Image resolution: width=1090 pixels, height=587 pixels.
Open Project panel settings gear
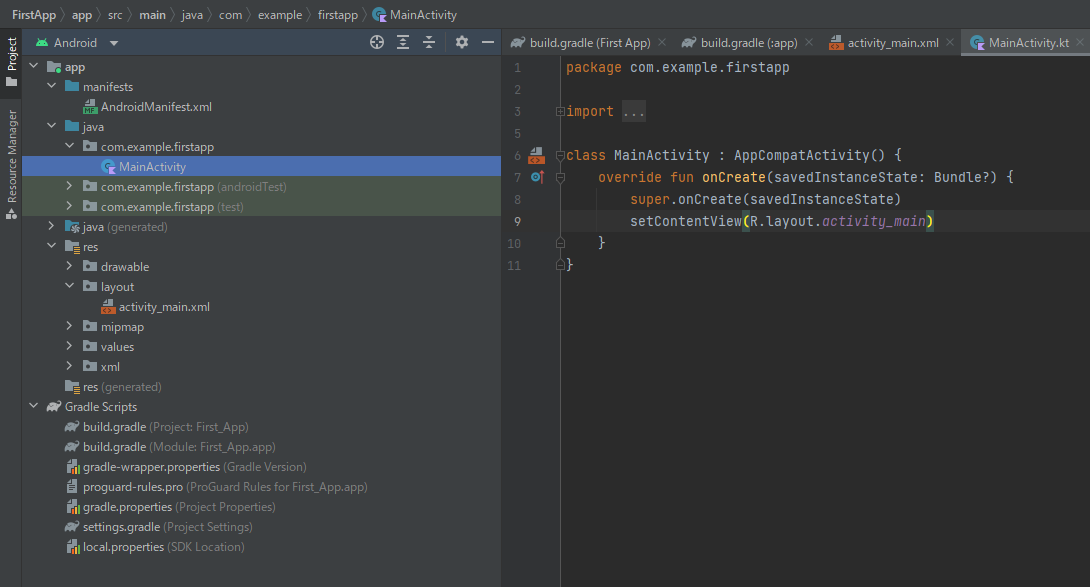461,42
